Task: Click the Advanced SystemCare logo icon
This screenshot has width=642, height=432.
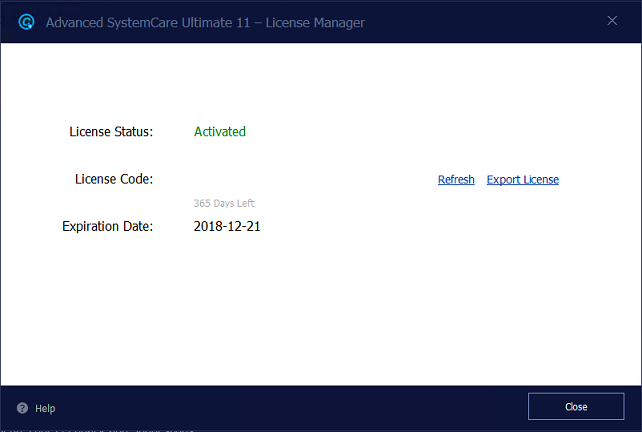Action: coord(27,22)
